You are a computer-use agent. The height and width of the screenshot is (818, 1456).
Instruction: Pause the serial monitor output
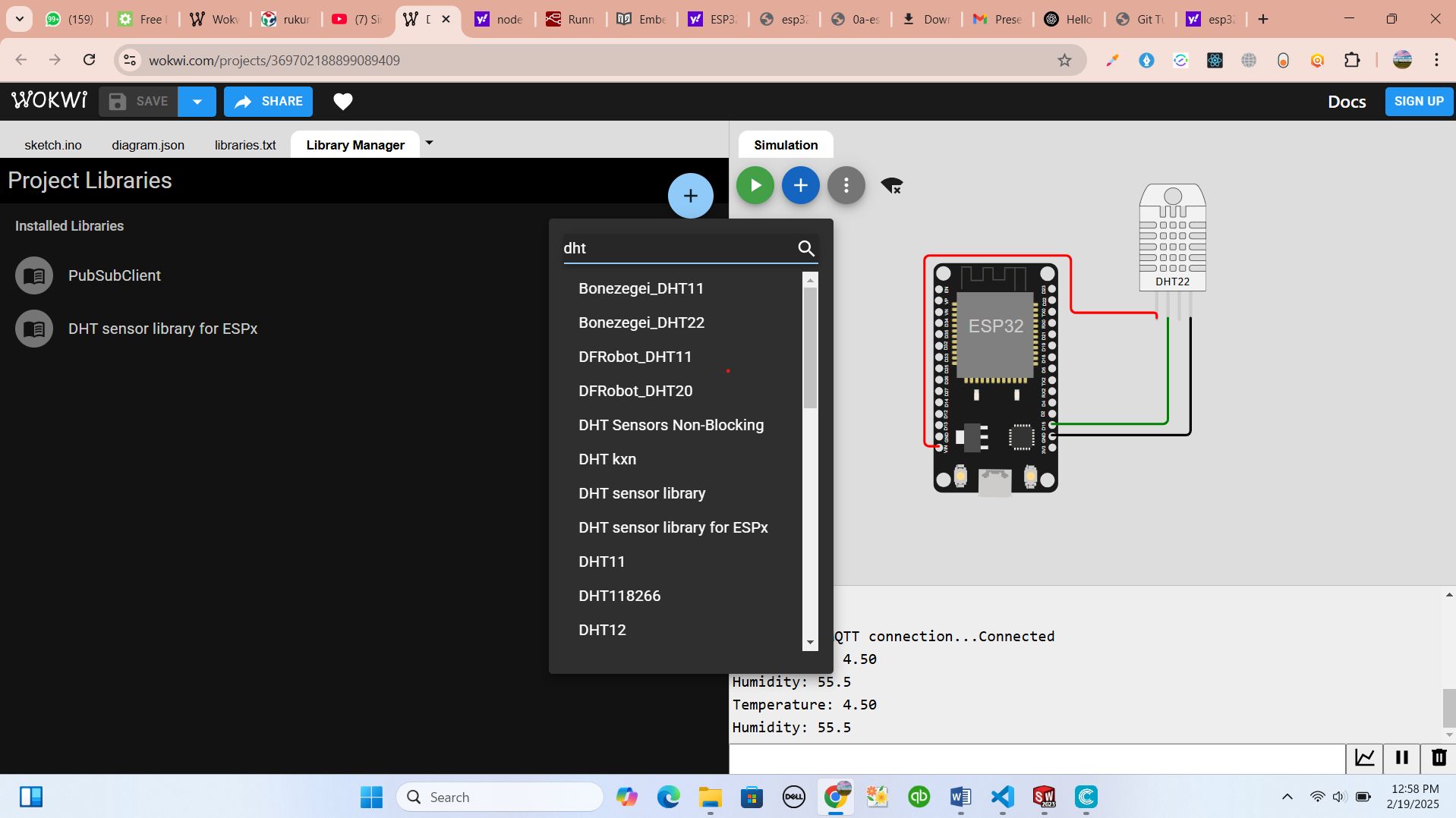click(x=1401, y=757)
